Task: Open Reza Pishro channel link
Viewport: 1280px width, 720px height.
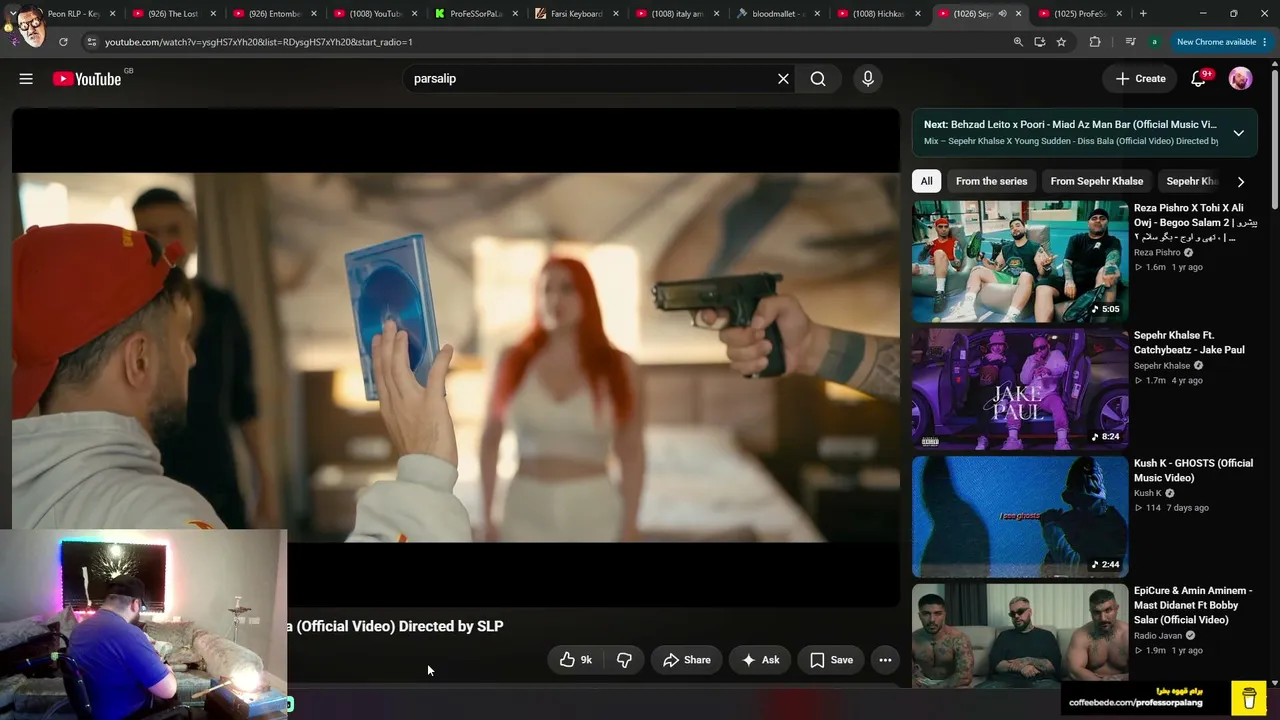Action: [x=1157, y=253]
